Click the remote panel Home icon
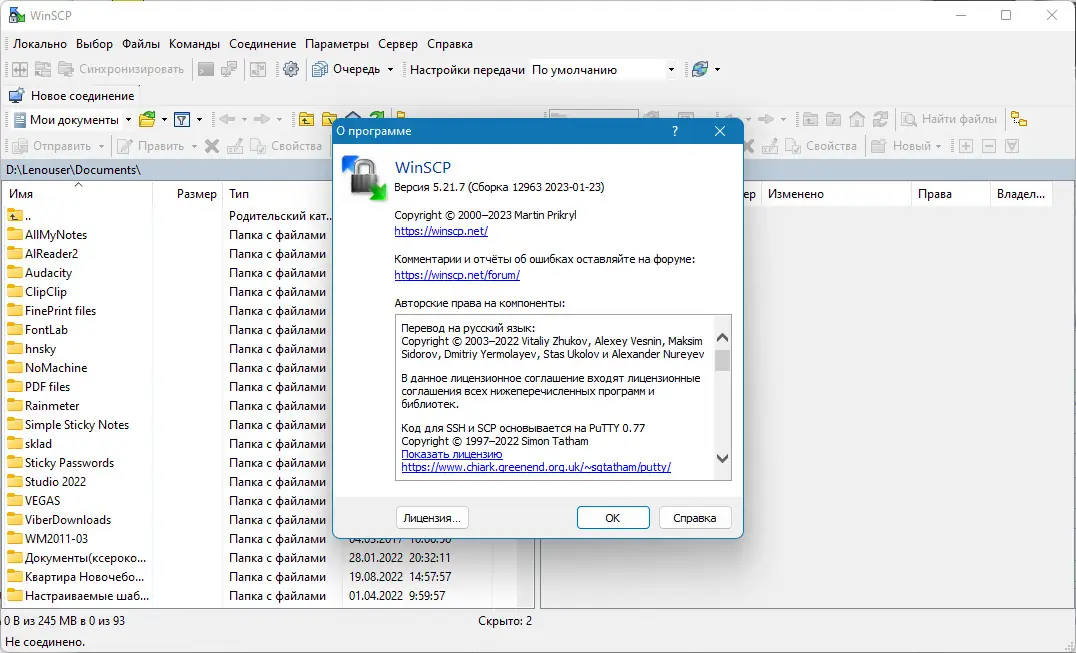Screen dimensions: 1076x653 tap(856, 119)
